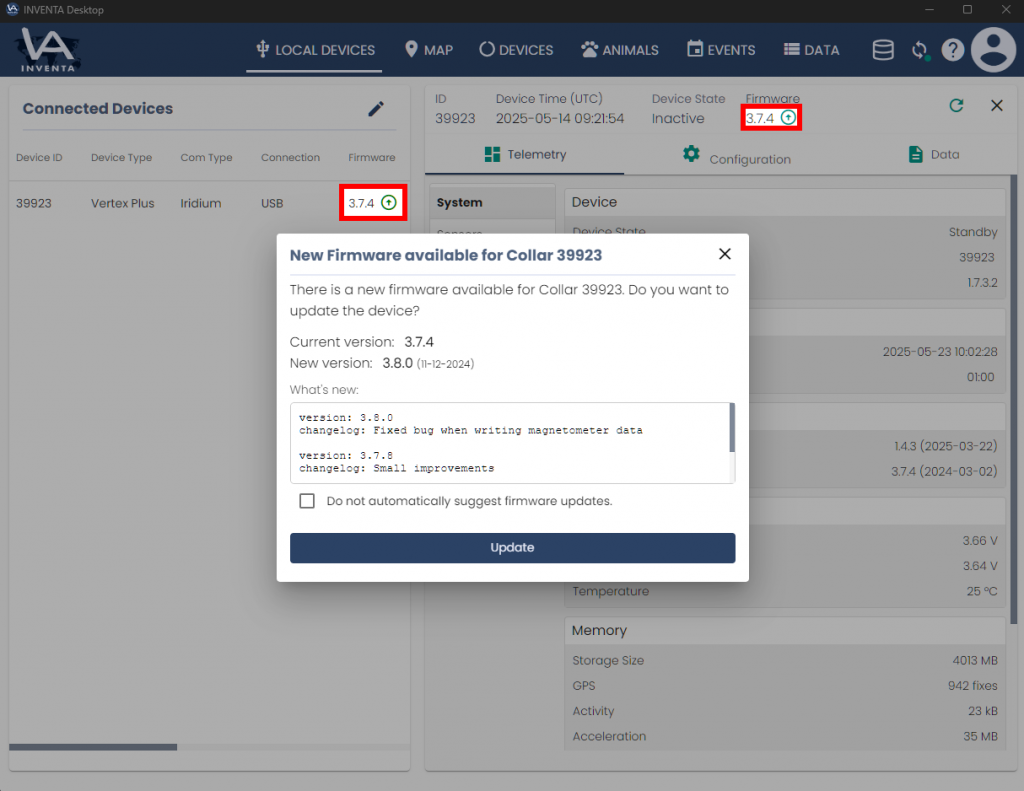Open the help question mark icon
Screen dimensions: 1024x791
(952, 50)
